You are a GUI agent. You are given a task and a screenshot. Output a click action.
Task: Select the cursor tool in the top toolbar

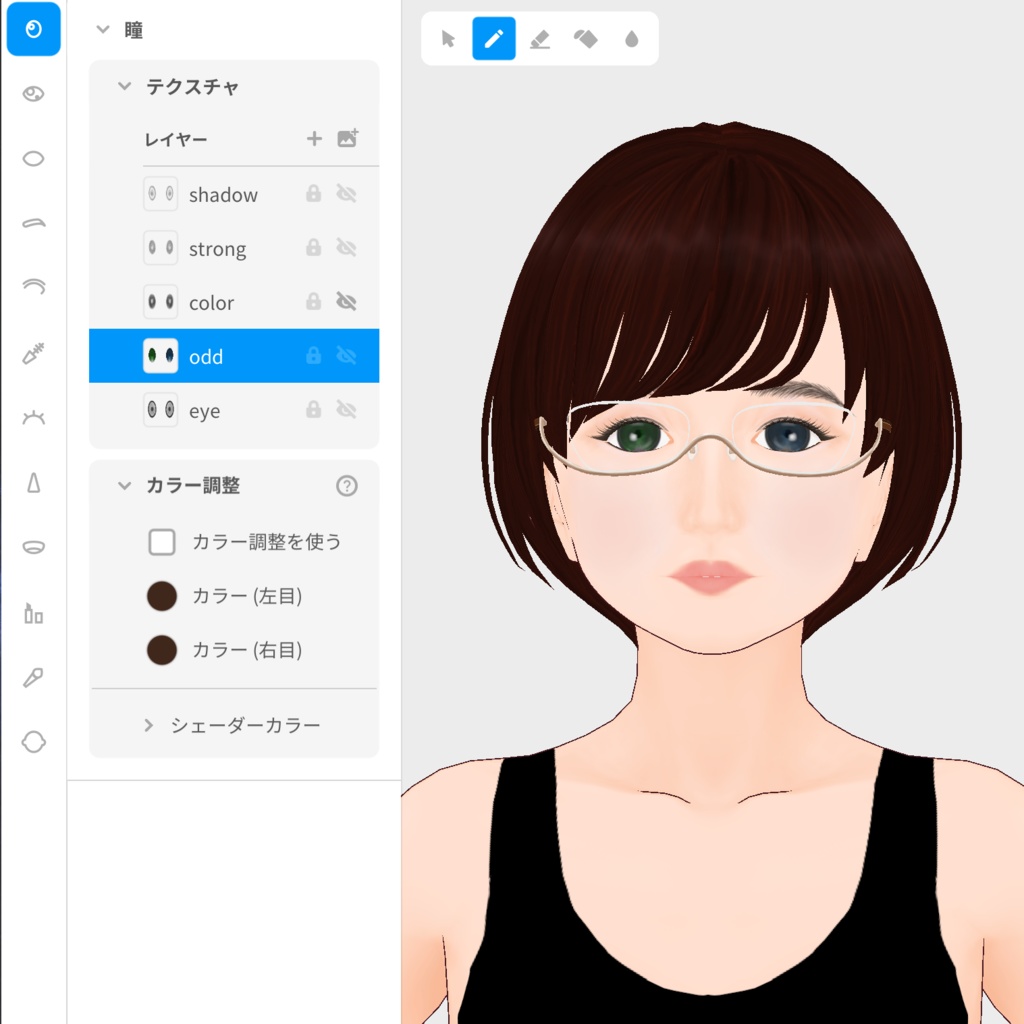447,39
